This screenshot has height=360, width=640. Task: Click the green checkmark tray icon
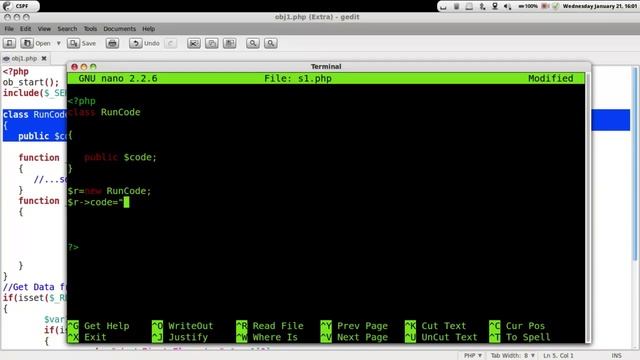[x=556, y=6]
